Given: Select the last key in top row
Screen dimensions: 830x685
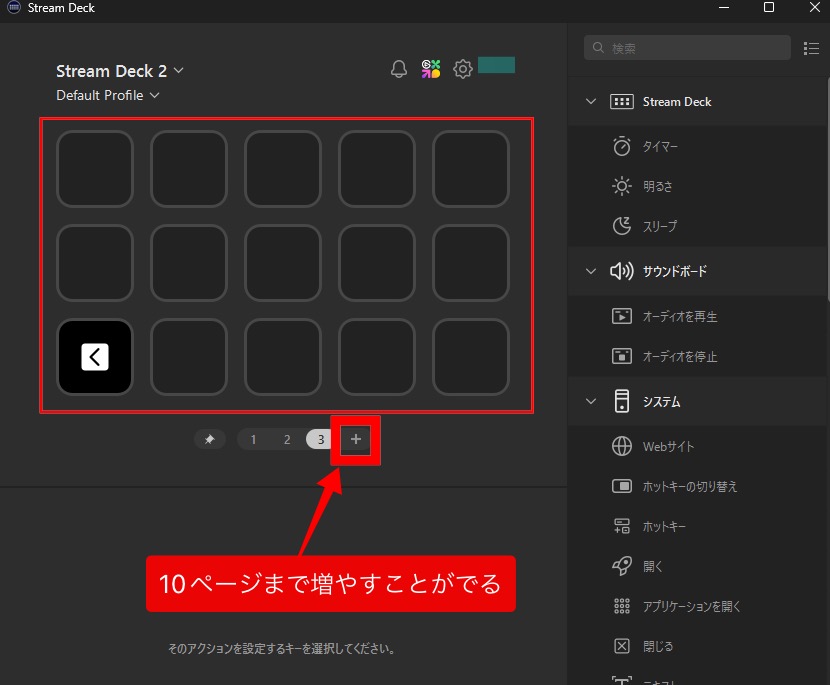Looking at the screenshot, I should pos(471,169).
